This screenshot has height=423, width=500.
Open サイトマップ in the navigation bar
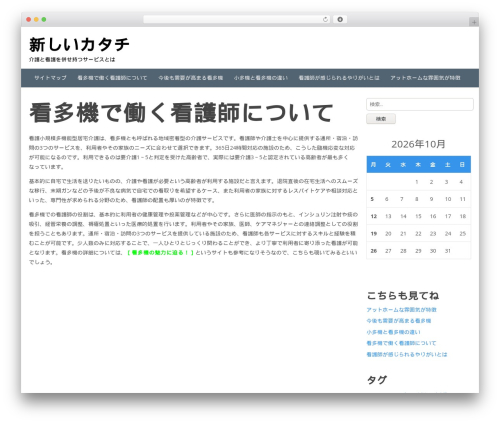50,78
